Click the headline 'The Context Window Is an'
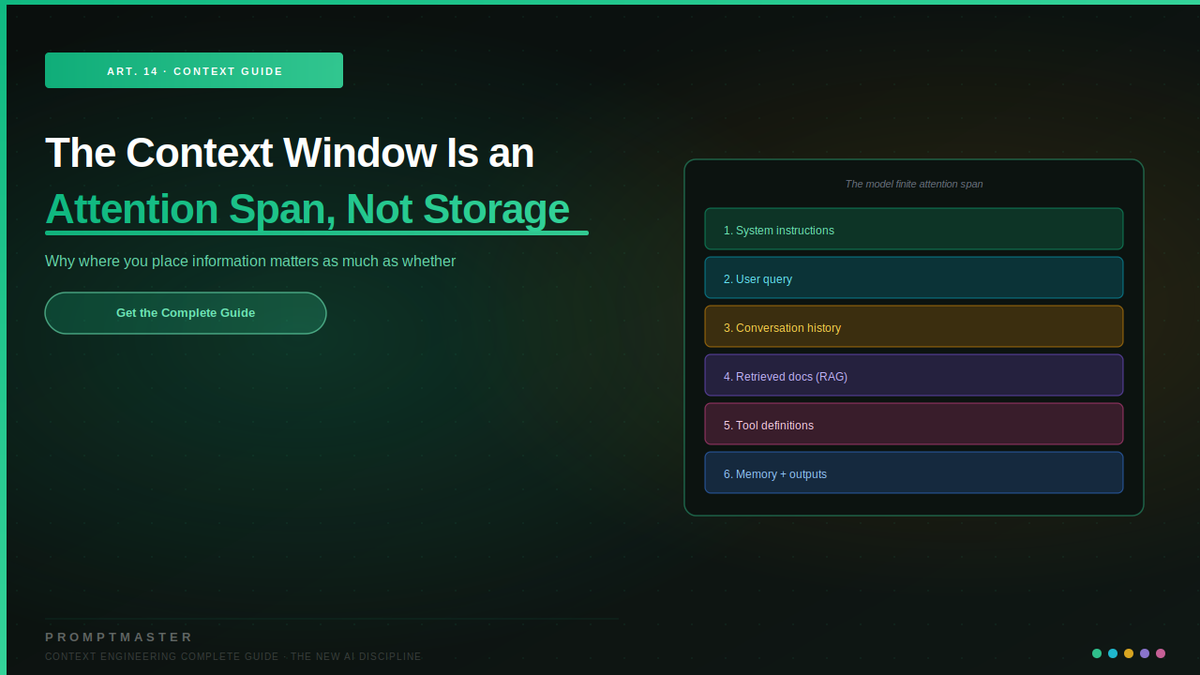The image size is (1200, 675). [x=290, y=153]
